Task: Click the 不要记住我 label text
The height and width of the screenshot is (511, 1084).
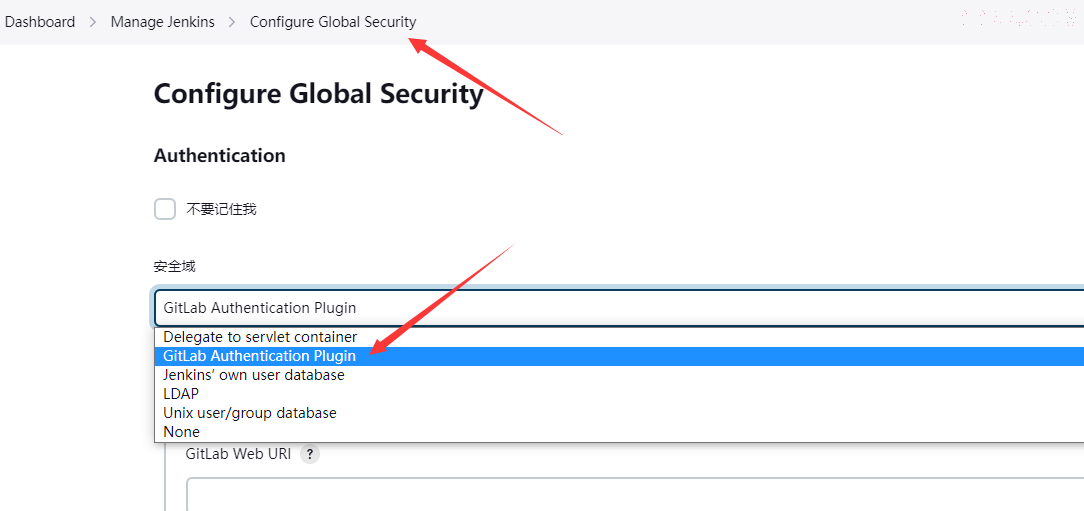Action: [221, 210]
